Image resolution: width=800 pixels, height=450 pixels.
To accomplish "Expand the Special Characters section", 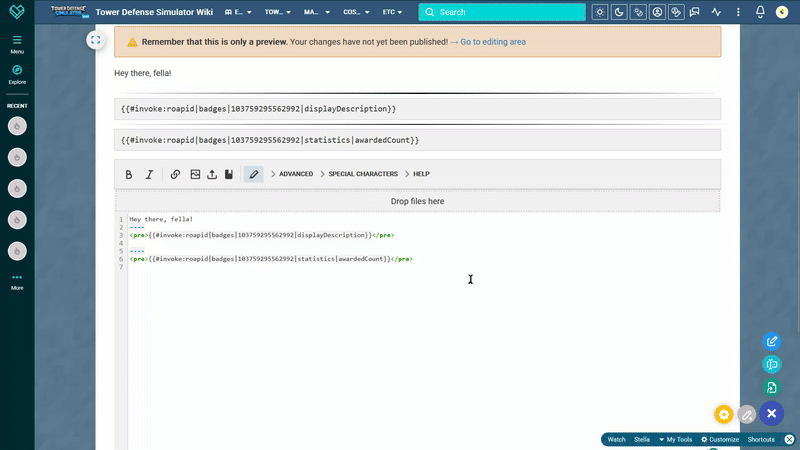I will [358, 174].
